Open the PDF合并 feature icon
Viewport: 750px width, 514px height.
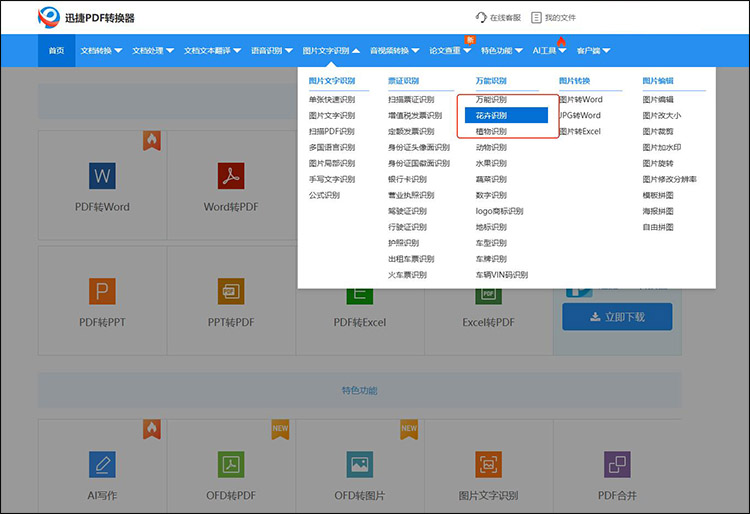click(x=617, y=464)
